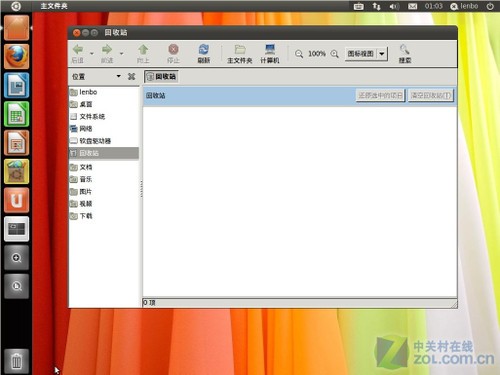The width and height of the screenshot is (500, 375).
Task: Click Empty Trash (清空回收站) button
Action: click(x=431, y=95)
